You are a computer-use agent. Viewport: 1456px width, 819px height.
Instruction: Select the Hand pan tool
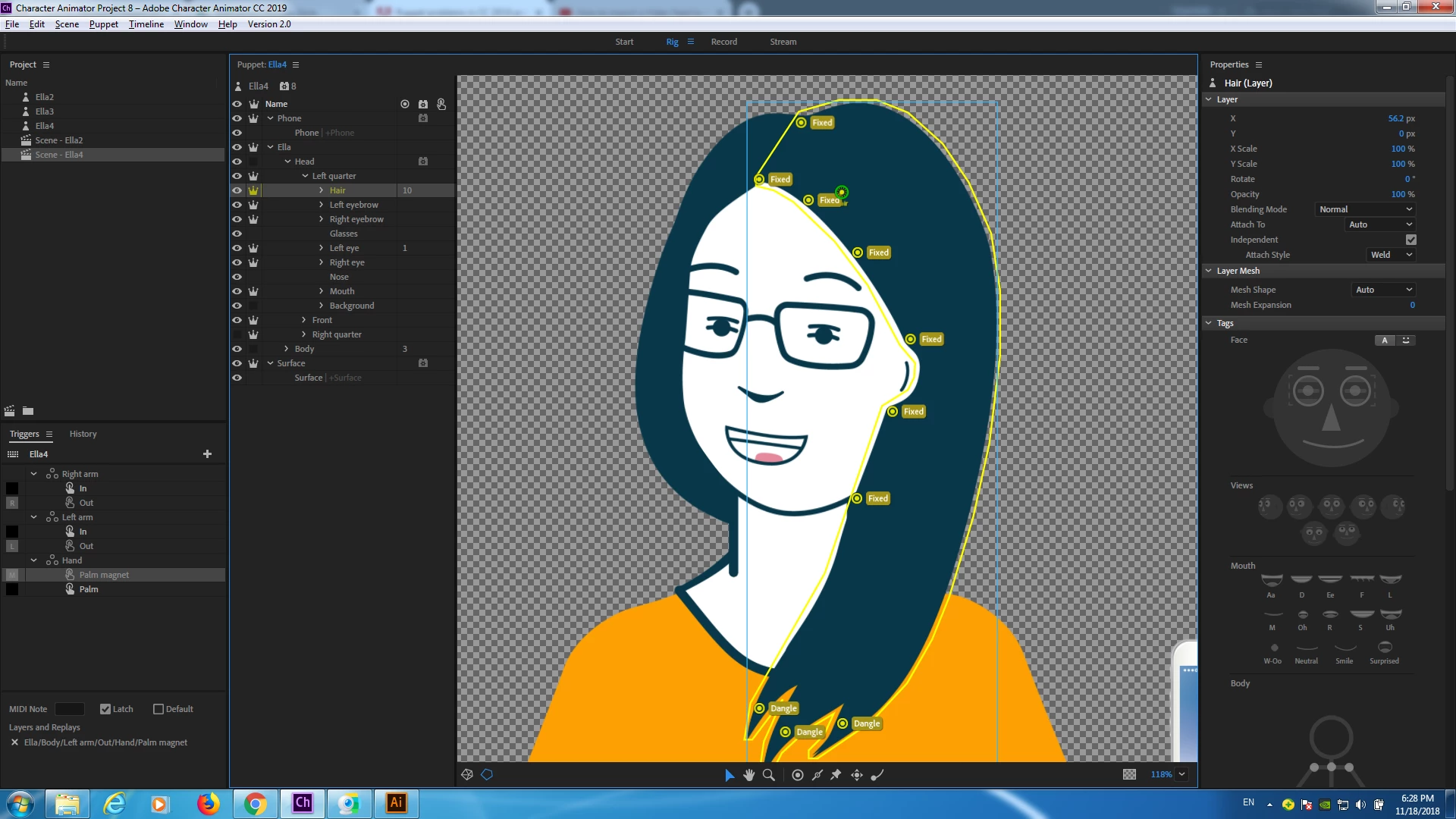tap(749, 775)
